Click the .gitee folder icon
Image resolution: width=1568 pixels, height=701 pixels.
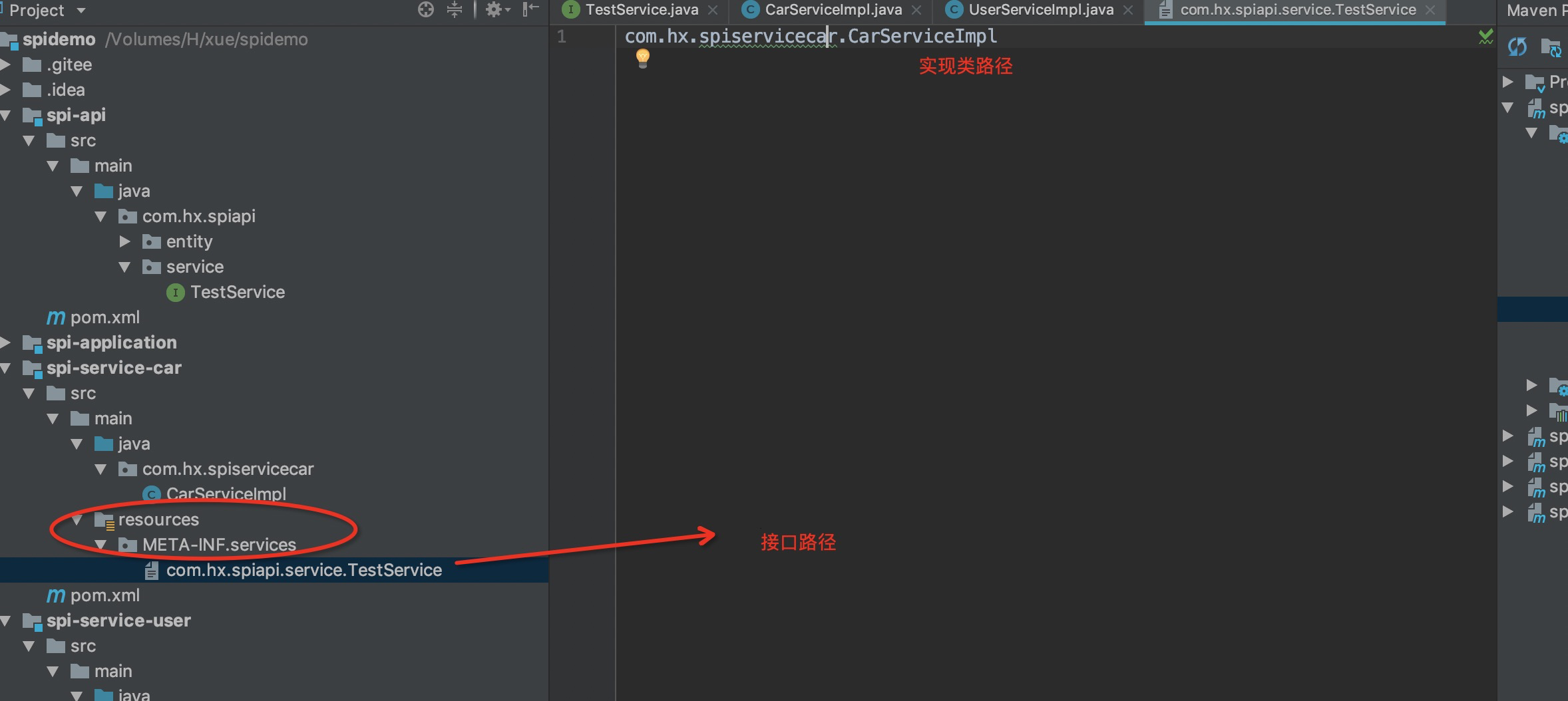[x=32, y=65]
